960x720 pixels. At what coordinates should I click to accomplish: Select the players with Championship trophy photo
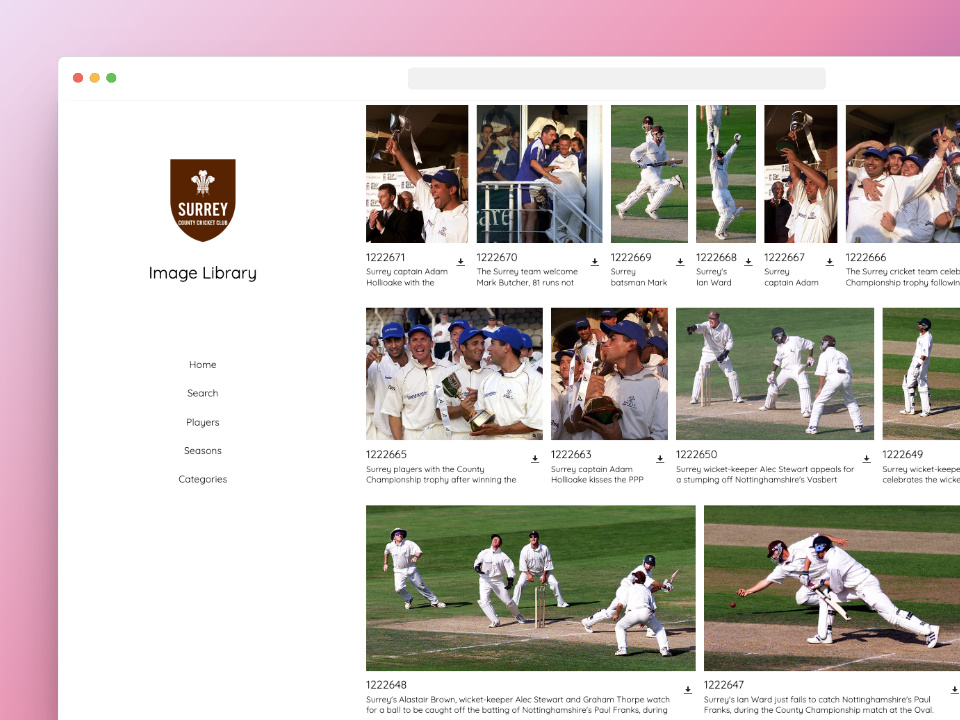pyautogui.click(x=454, y=374)
